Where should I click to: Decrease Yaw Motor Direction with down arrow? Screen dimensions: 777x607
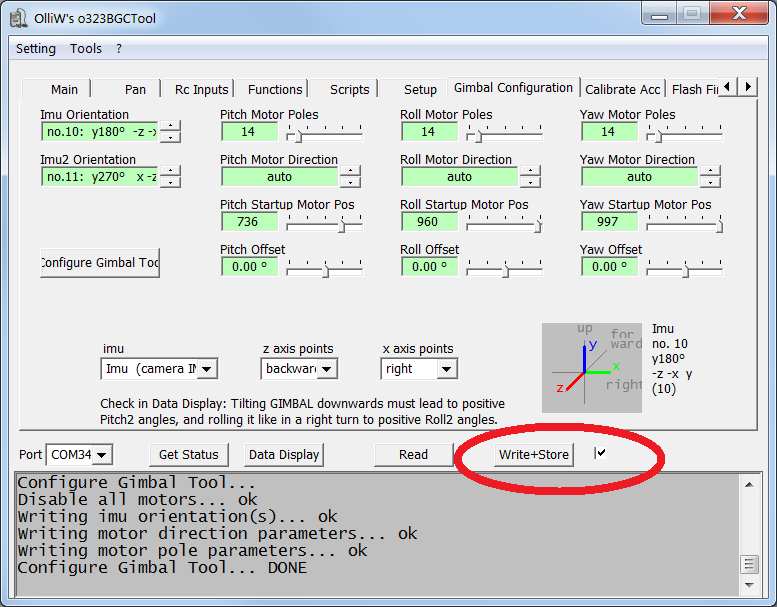(x=710, y=182)
